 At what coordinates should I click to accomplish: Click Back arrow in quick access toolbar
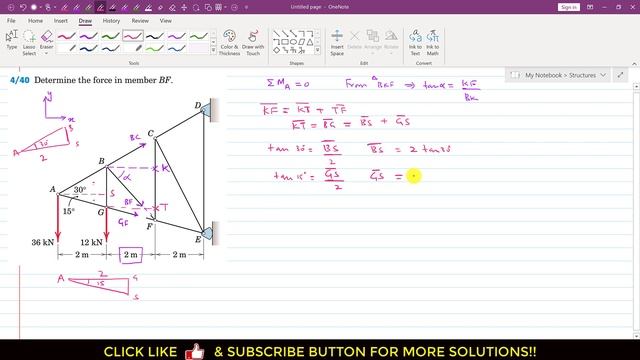[11, 7]
